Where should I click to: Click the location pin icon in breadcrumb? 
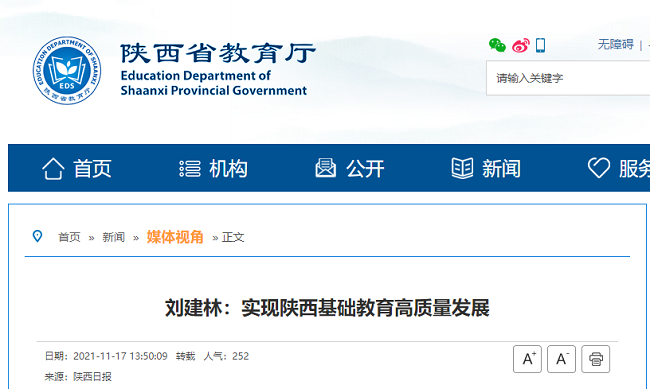click(37, 236)
